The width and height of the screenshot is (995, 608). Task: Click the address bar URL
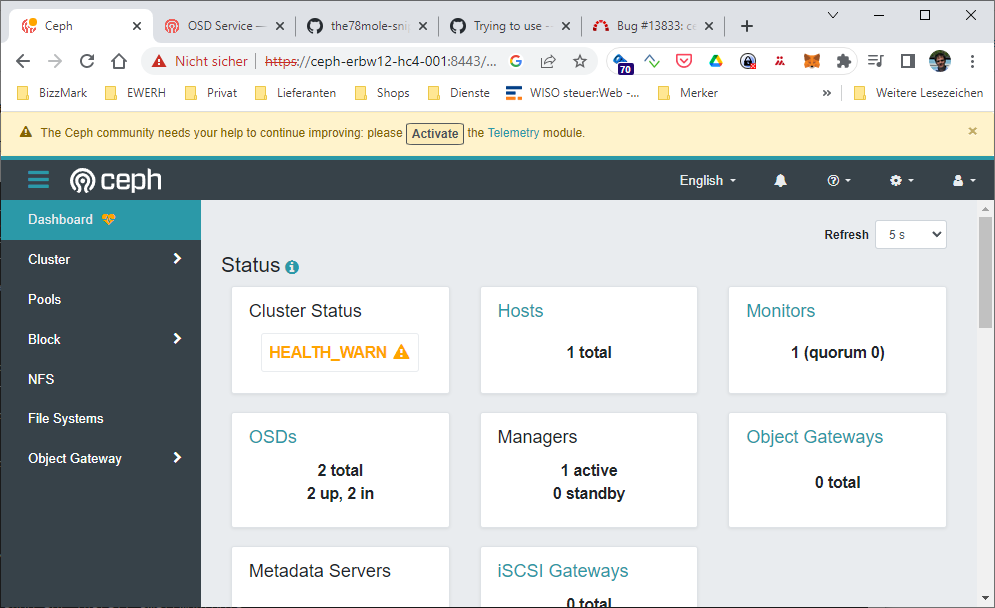(x=381, y=61)
